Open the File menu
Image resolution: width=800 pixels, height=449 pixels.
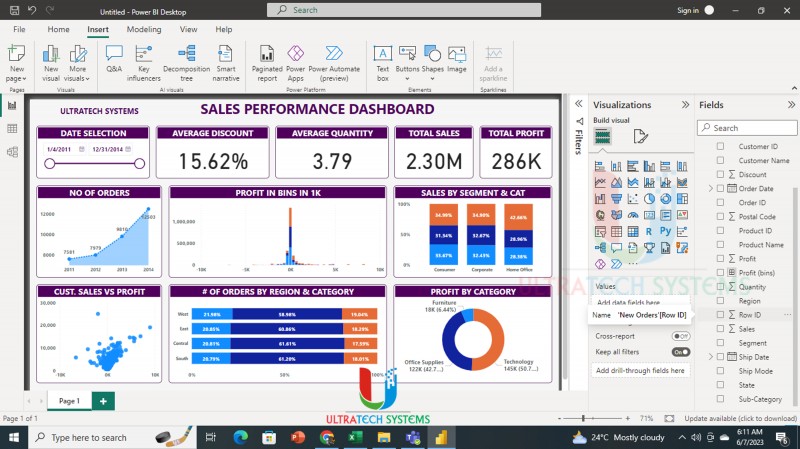point(19,29)
